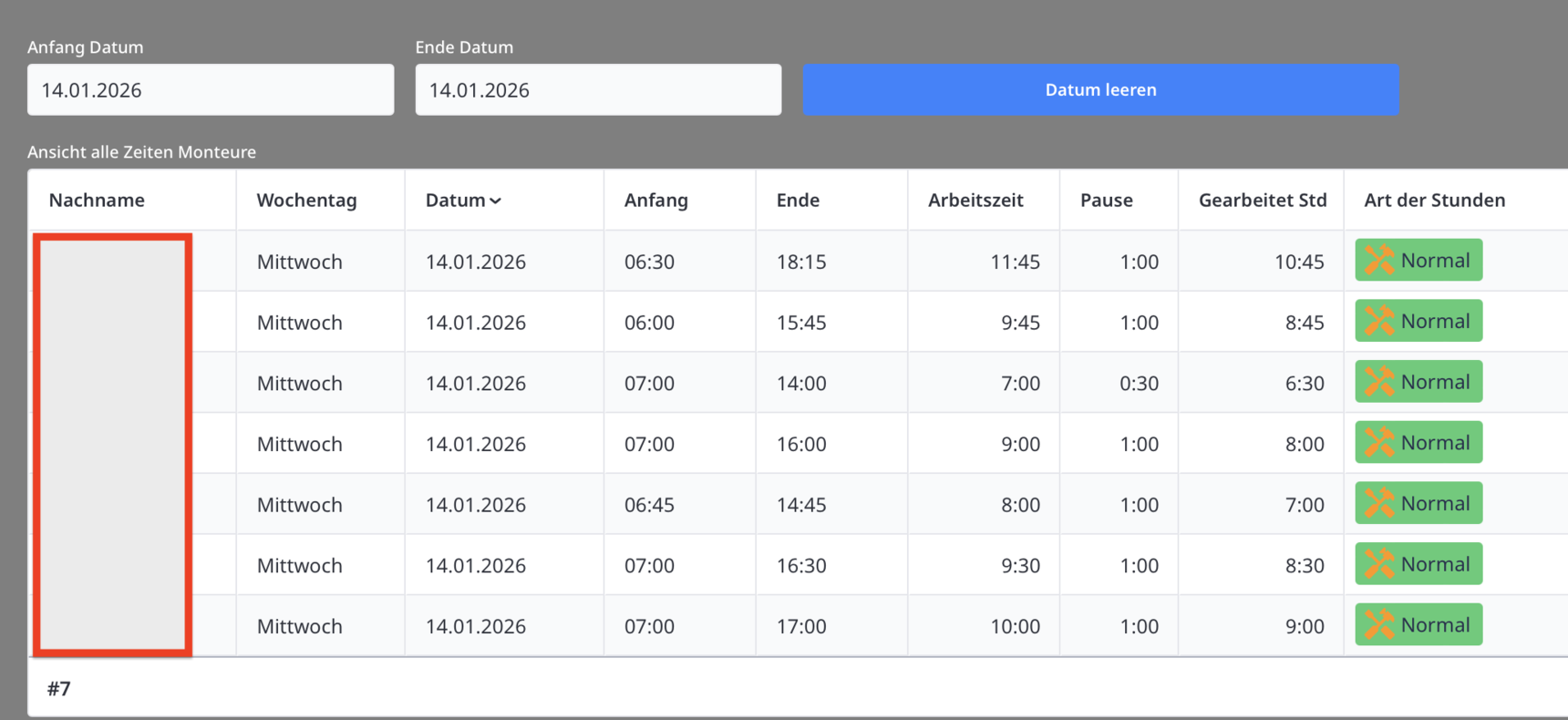Sort by Wochentag column header

(306, 201)
